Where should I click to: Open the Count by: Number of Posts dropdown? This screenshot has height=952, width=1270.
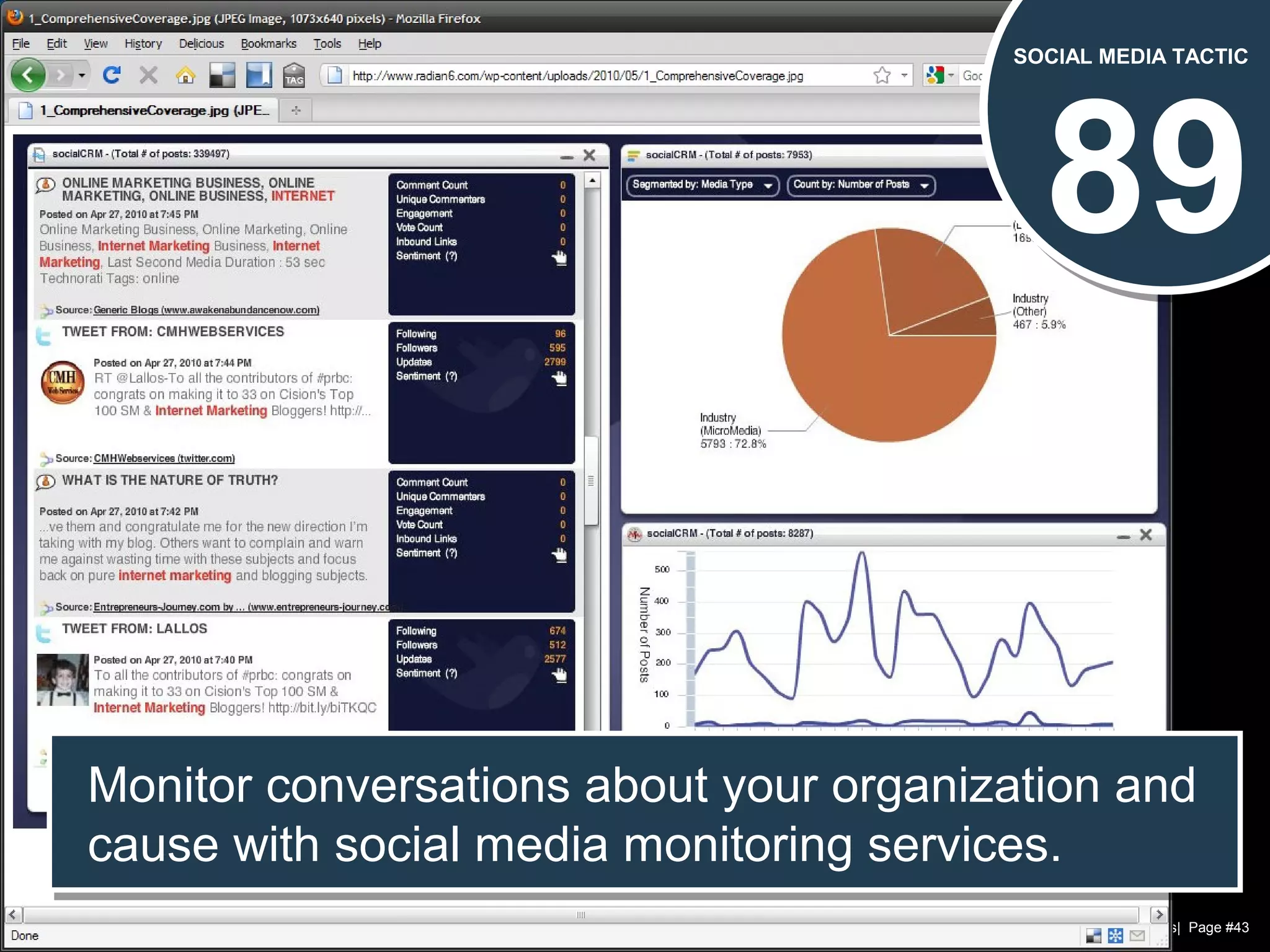tap(861, 185)
